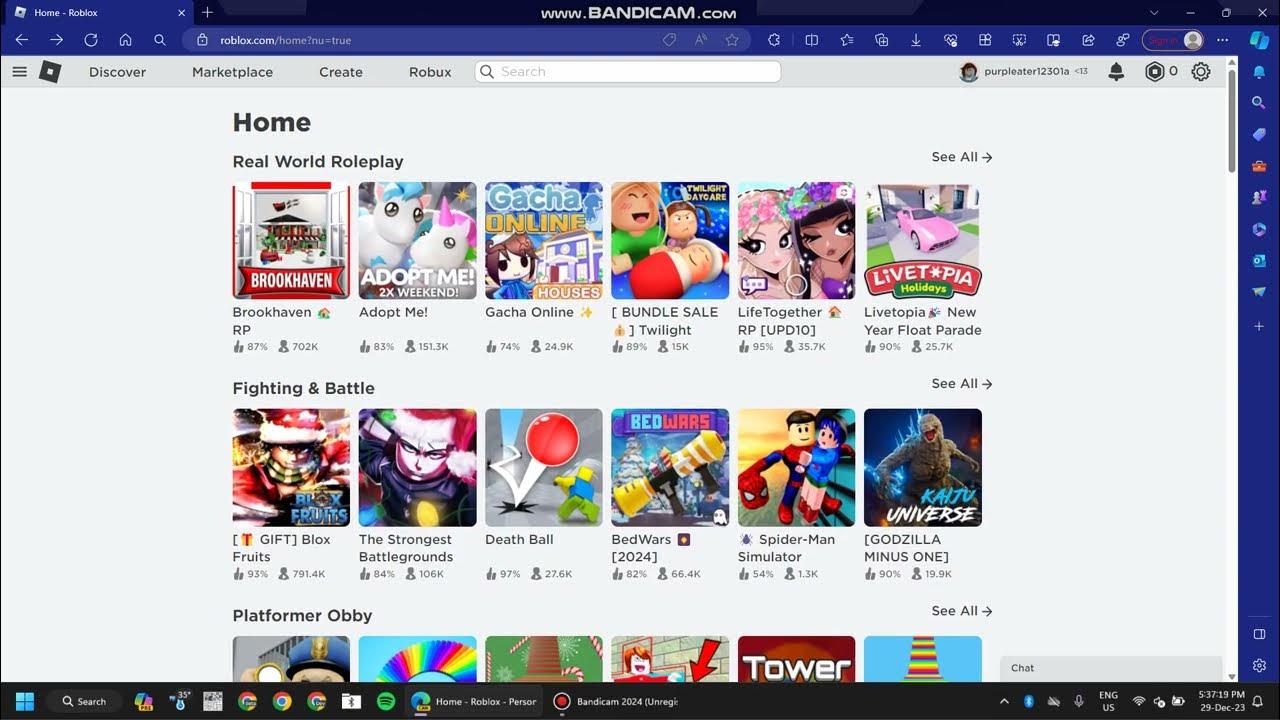This screenshot has width=1280, height=720.
Task: Open the Twilight Daycare game thumbnail
Action: 670,240
